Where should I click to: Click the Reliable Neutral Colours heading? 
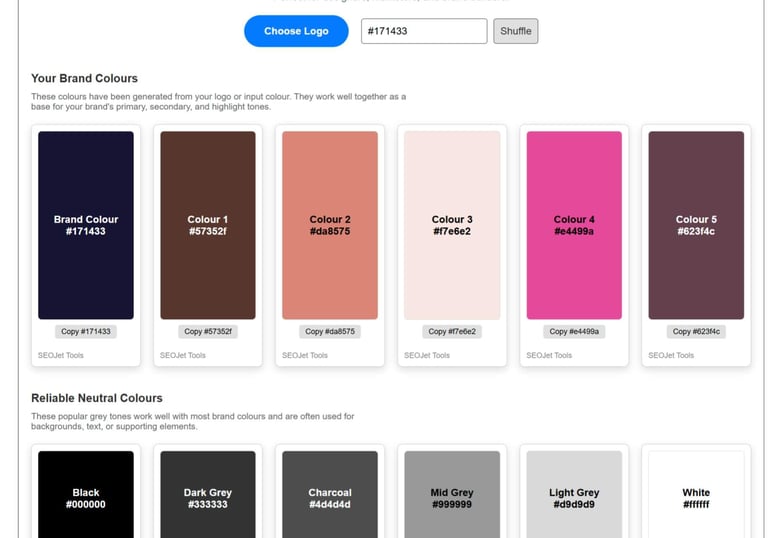coord(96,398)
